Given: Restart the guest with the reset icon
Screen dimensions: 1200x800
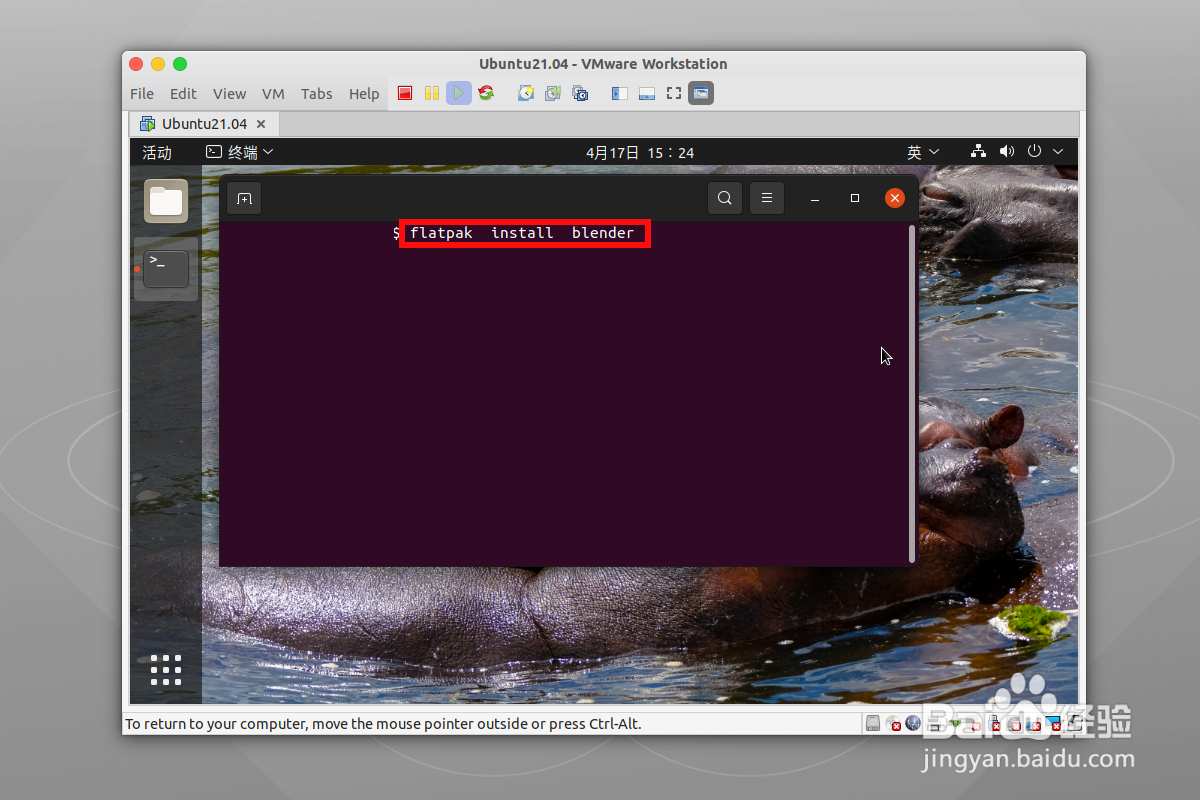Looking at the screenshot, I should pos(486,92).
